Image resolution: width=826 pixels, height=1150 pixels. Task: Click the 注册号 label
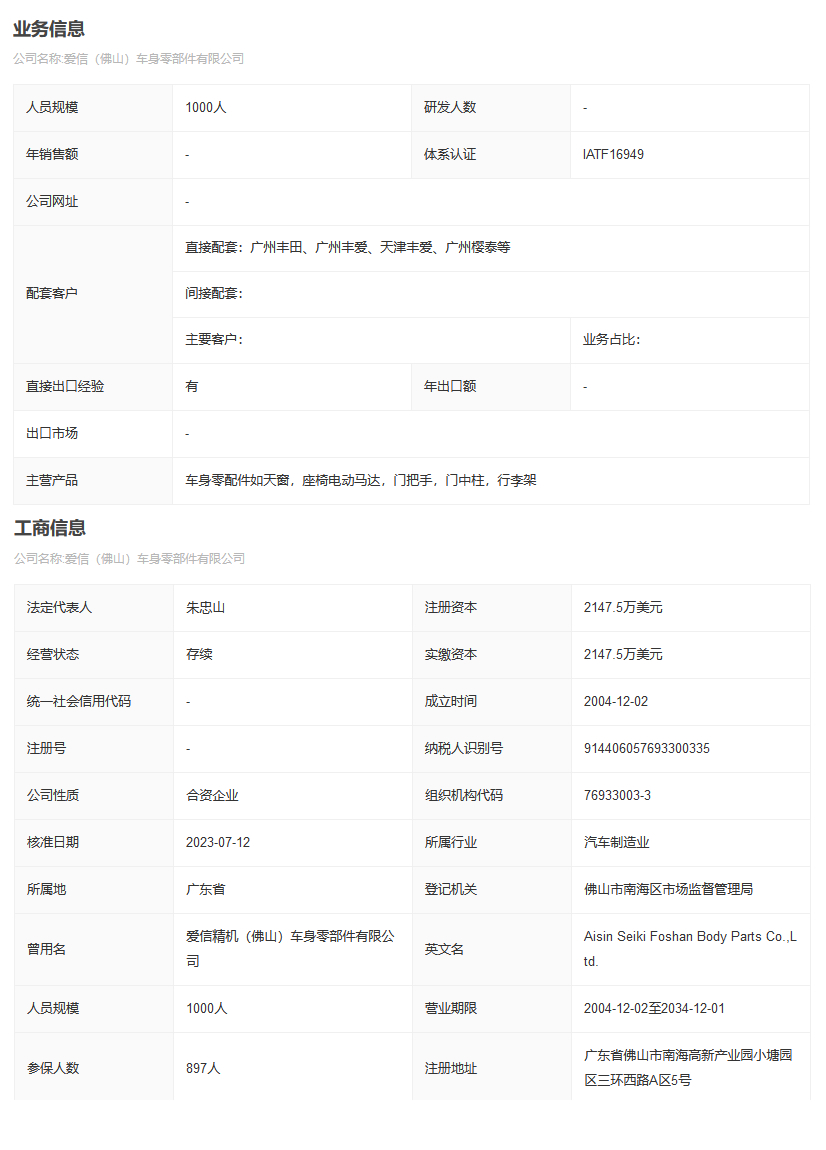pyautogui.click(x=45, y=748)
